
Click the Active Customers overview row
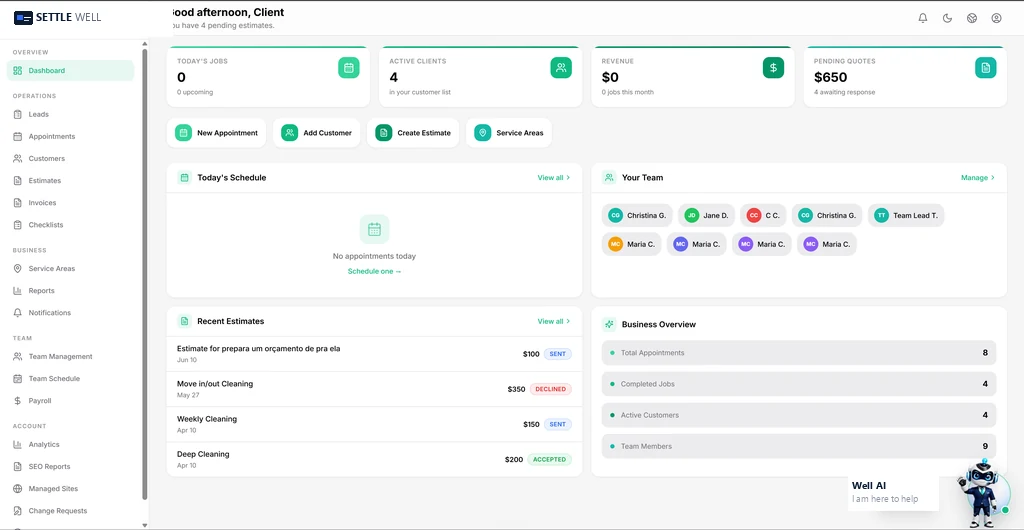[x=799, y=415]
